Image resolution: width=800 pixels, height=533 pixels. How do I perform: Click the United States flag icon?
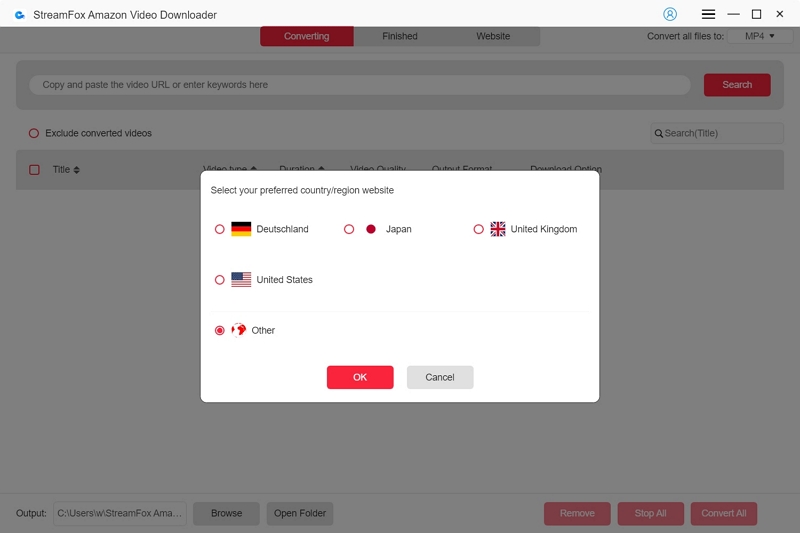tap(241, 280)
